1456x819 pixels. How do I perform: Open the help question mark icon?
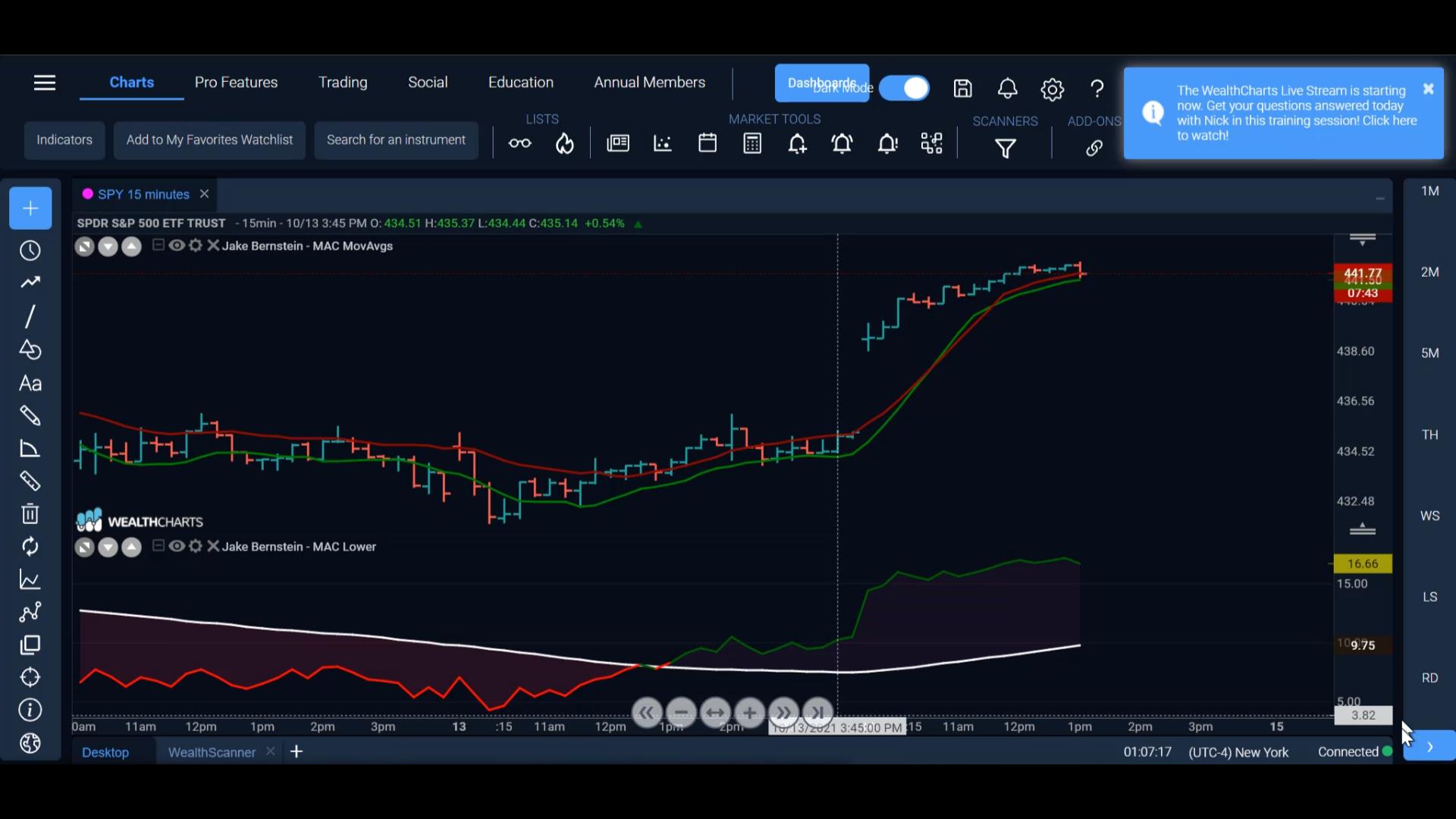click(1097, 89)
